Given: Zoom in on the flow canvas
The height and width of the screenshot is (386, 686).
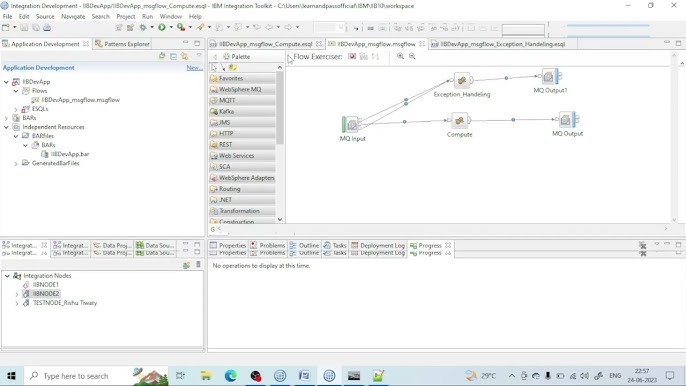Looking at the screenshot, I should pos(400,56).
